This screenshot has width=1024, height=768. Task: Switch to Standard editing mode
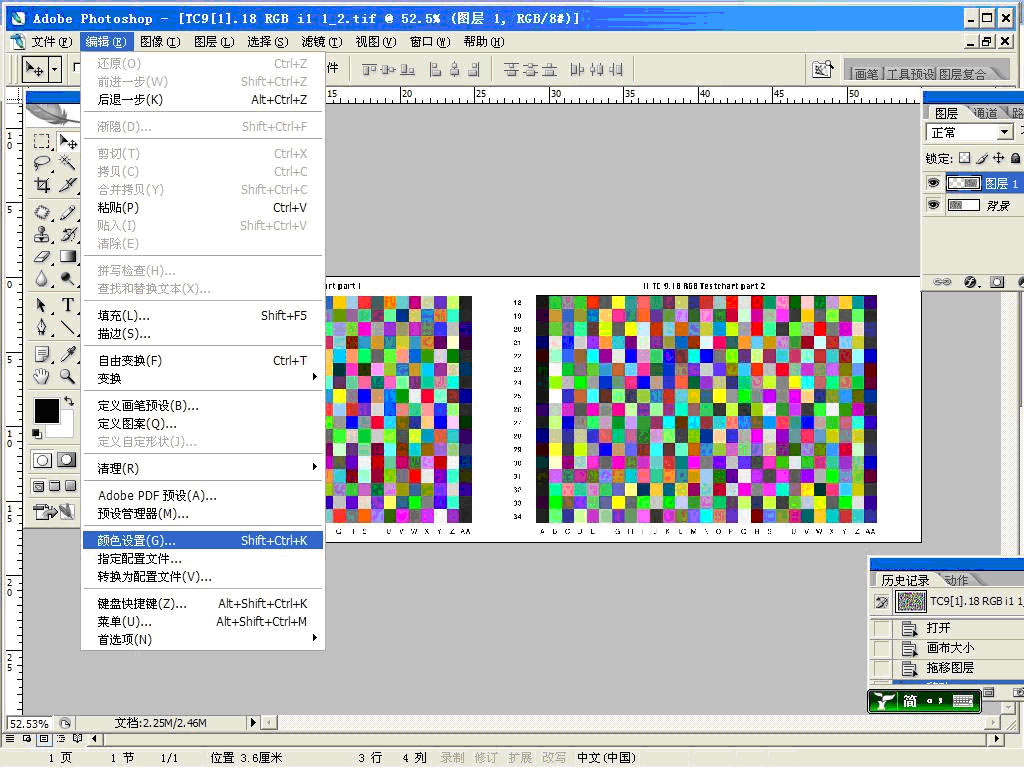42,460
